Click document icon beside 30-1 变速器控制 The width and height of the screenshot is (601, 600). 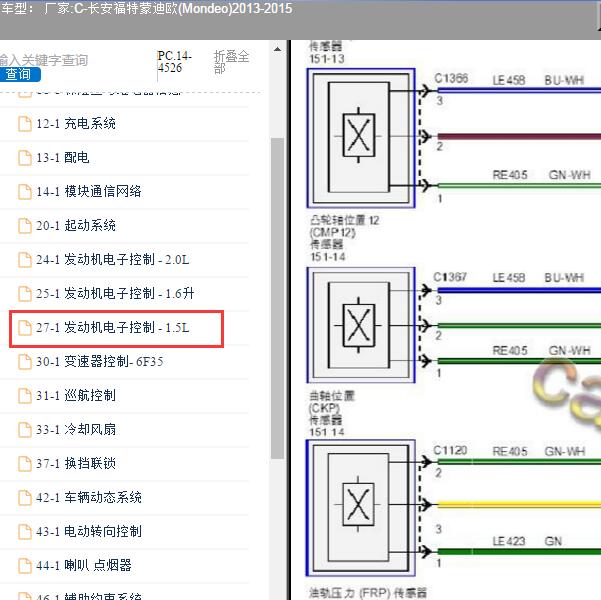coord(25,362)
